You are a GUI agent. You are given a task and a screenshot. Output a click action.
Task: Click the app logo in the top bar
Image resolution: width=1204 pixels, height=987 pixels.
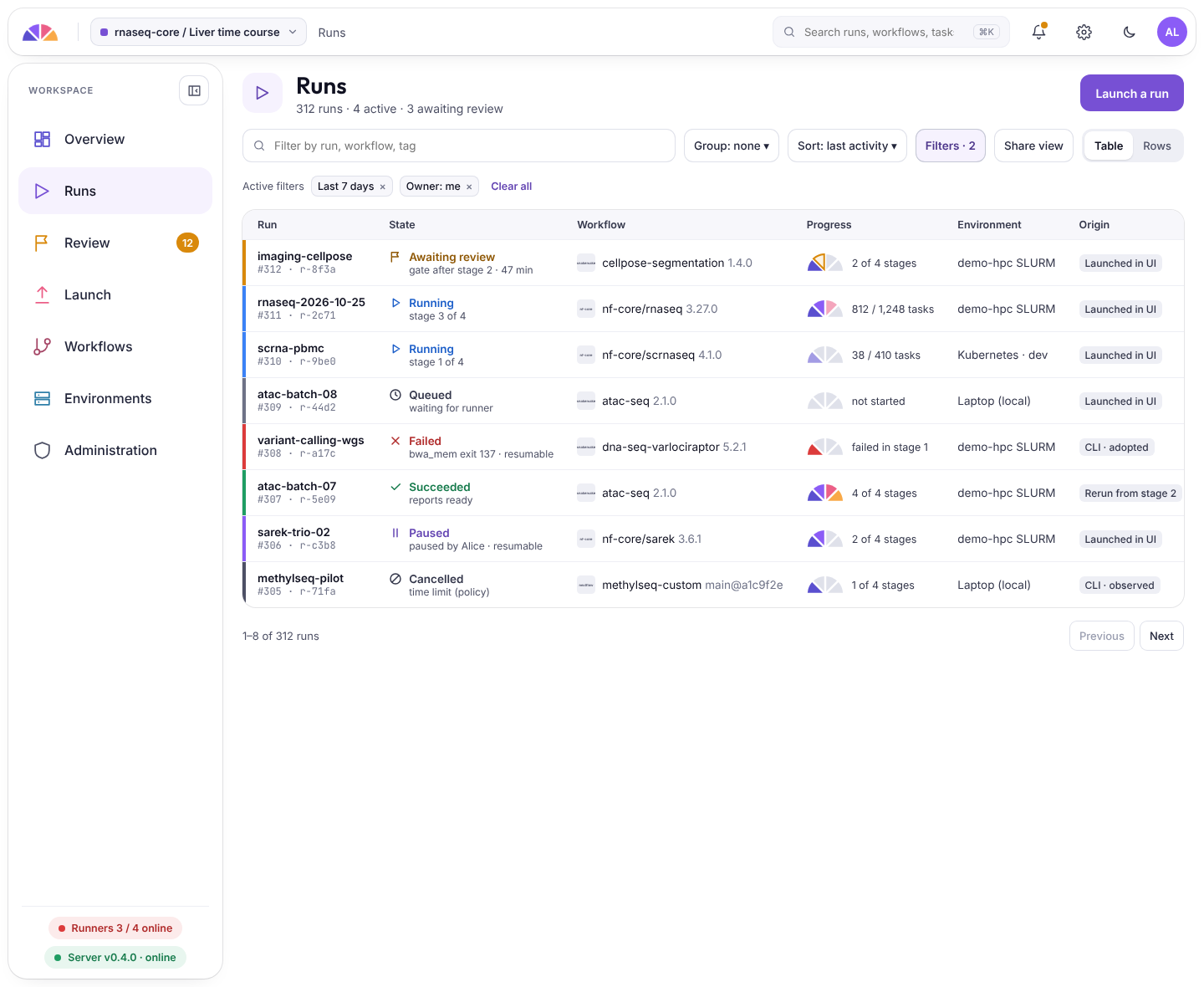(40, 33)
